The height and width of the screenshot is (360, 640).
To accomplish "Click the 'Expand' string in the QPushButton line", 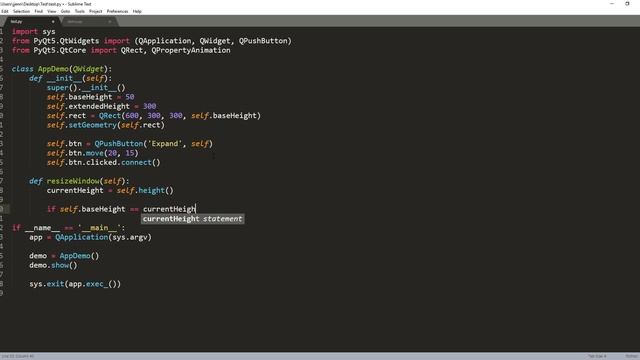I will coord(165,144).
